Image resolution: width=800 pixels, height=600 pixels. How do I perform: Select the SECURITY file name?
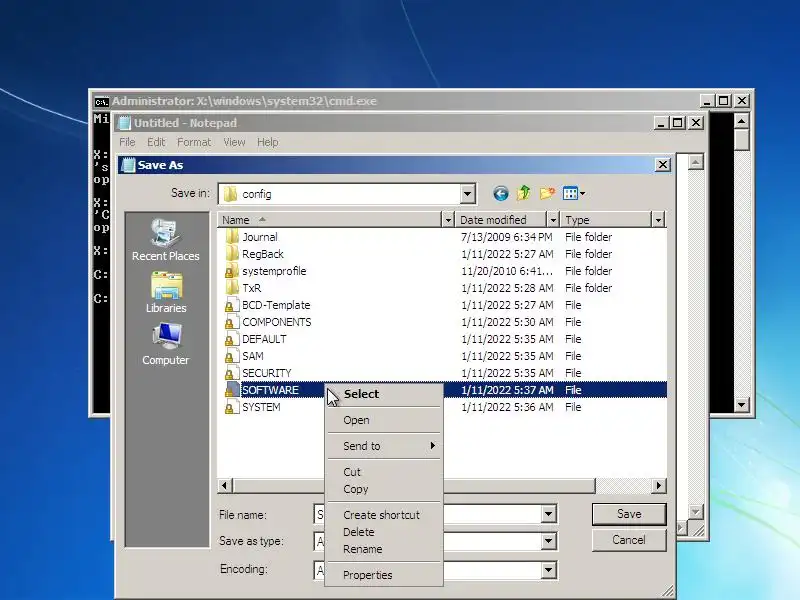pos(267,373)
